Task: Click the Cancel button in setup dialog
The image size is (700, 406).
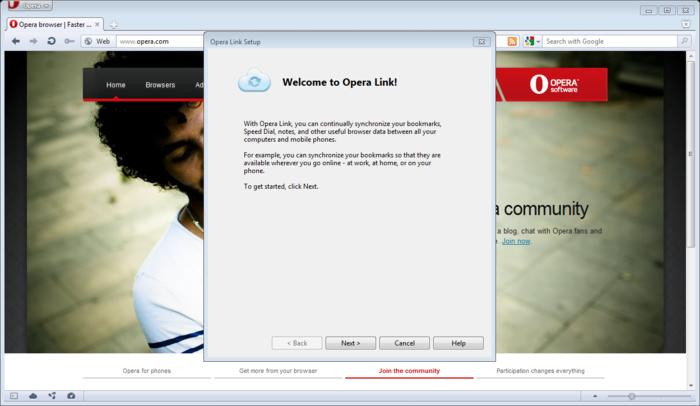Action: point(404,343)
